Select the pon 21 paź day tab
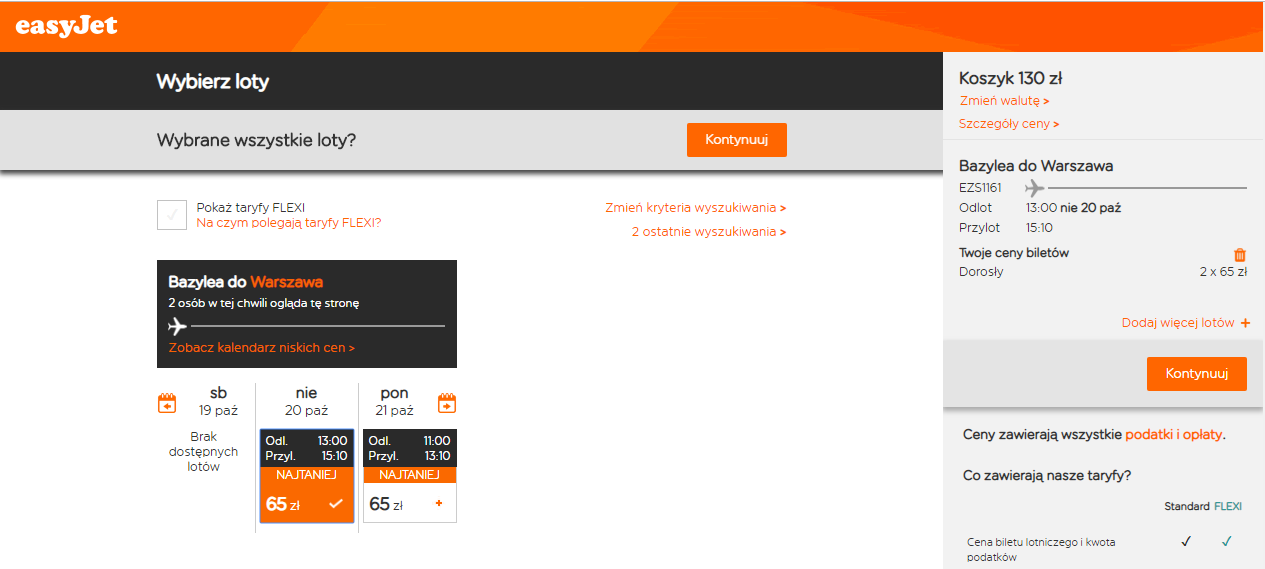The width and height of the screenshot is (1265, 569). tap(395, 402)
